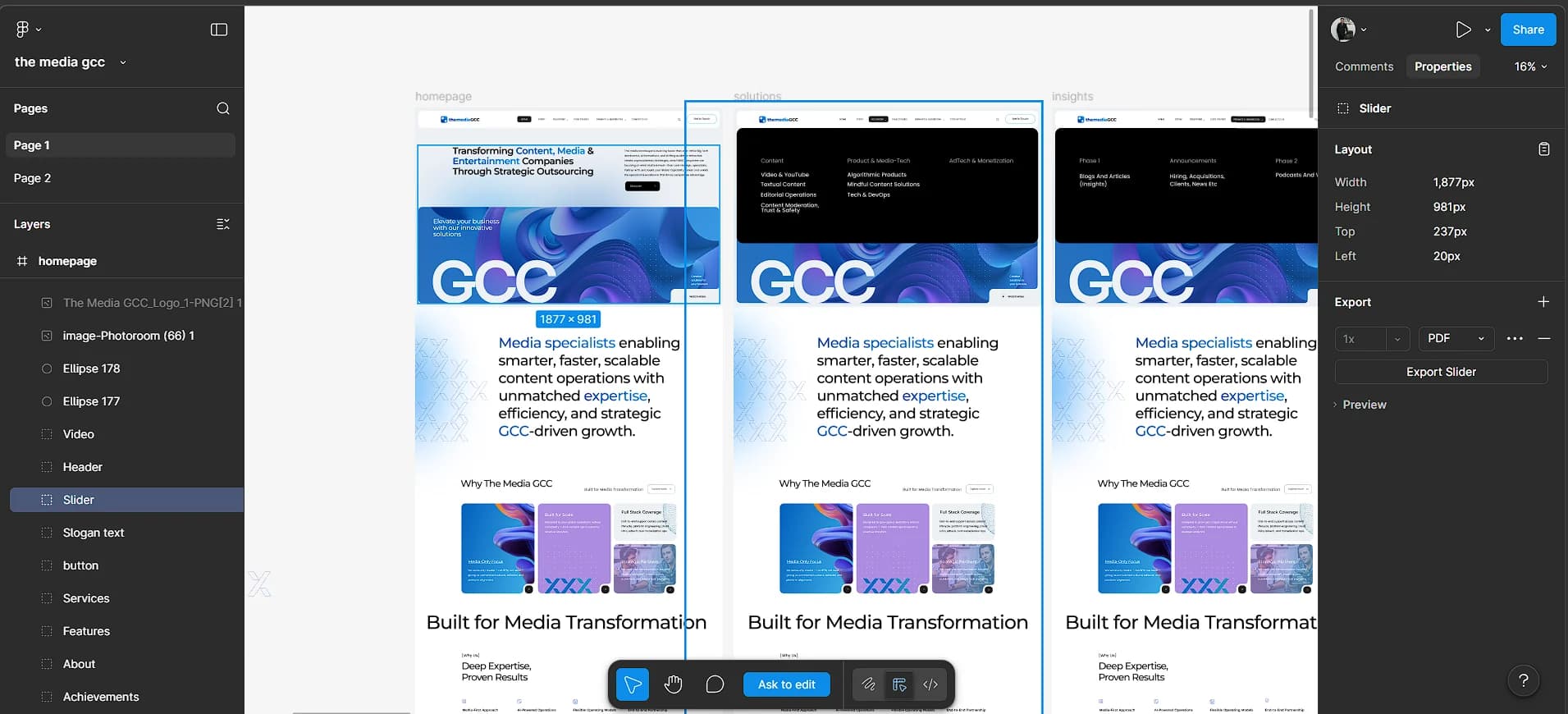Select the button layer
This screenshot has height=714, width=1568.
point(127,565)
